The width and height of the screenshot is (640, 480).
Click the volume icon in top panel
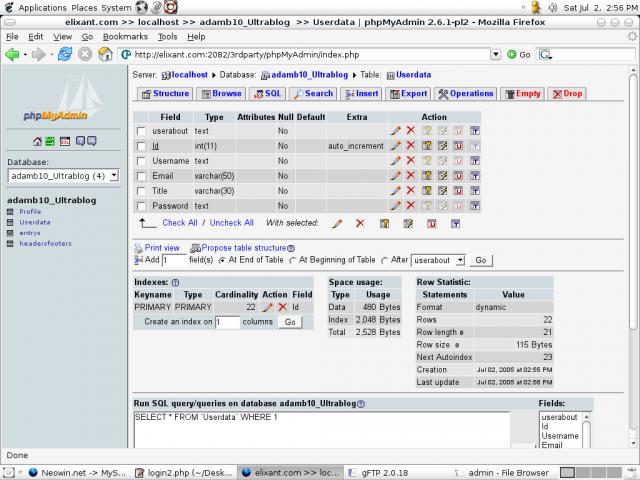(553, 7)
